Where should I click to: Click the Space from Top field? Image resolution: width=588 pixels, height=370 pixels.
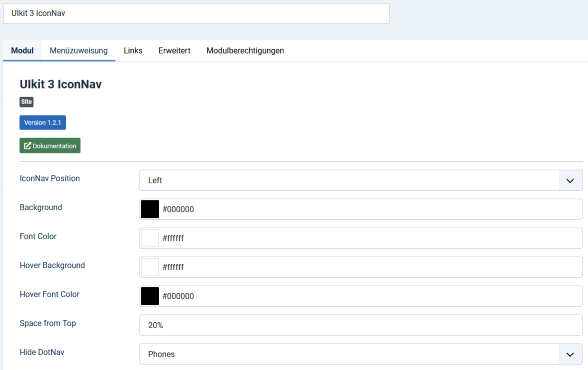point(360,325)
